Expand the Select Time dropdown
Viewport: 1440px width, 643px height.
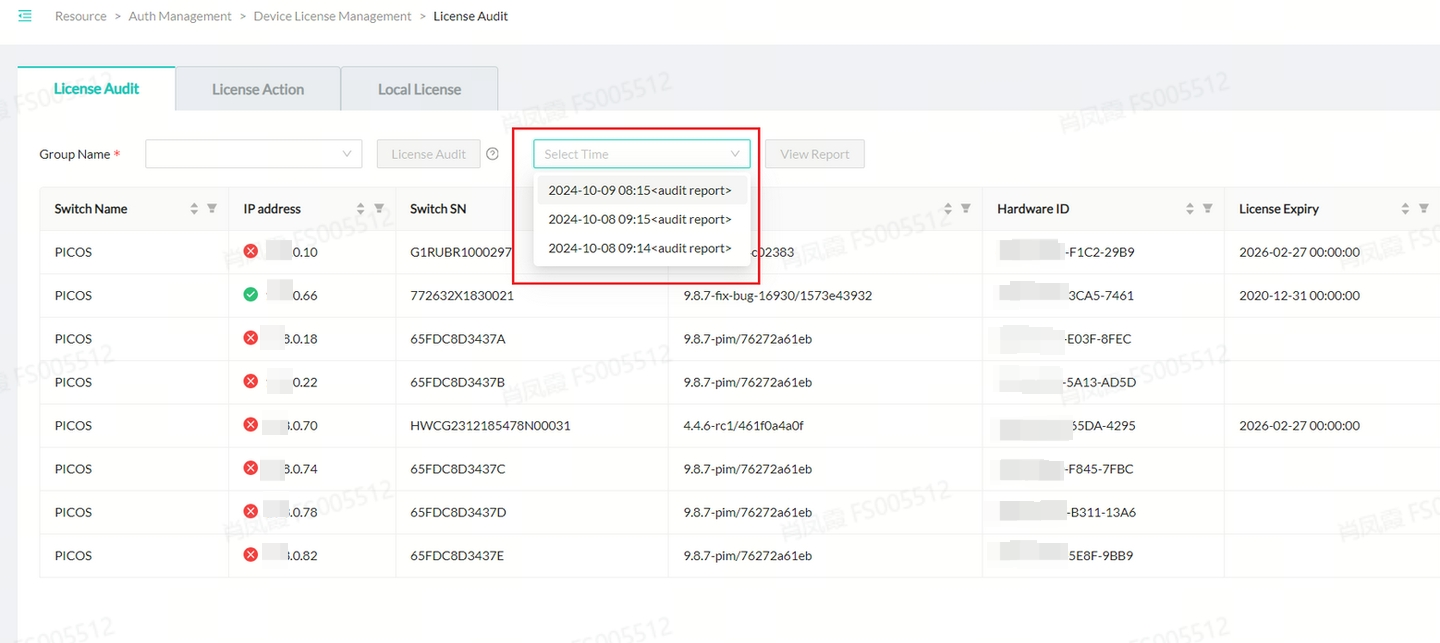641,154
